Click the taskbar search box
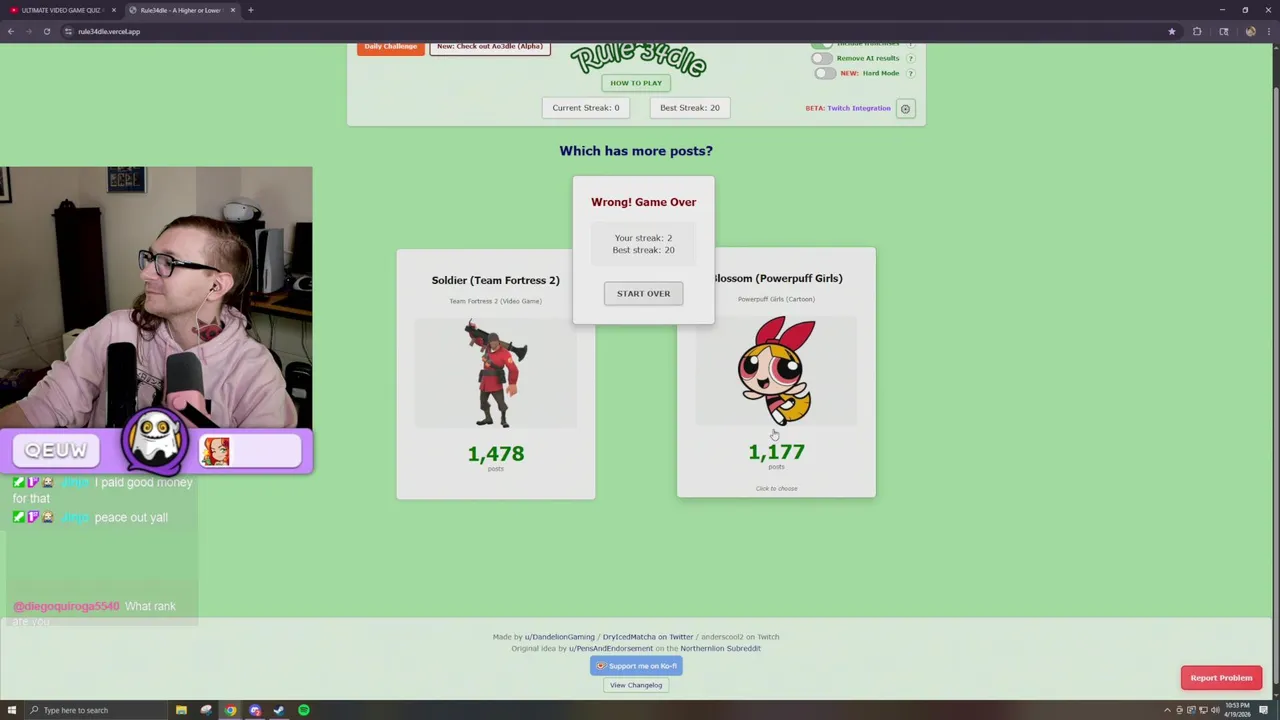The height and width of the screenshot is (720, 1280). pyautogui.click(x=95, y=710)
